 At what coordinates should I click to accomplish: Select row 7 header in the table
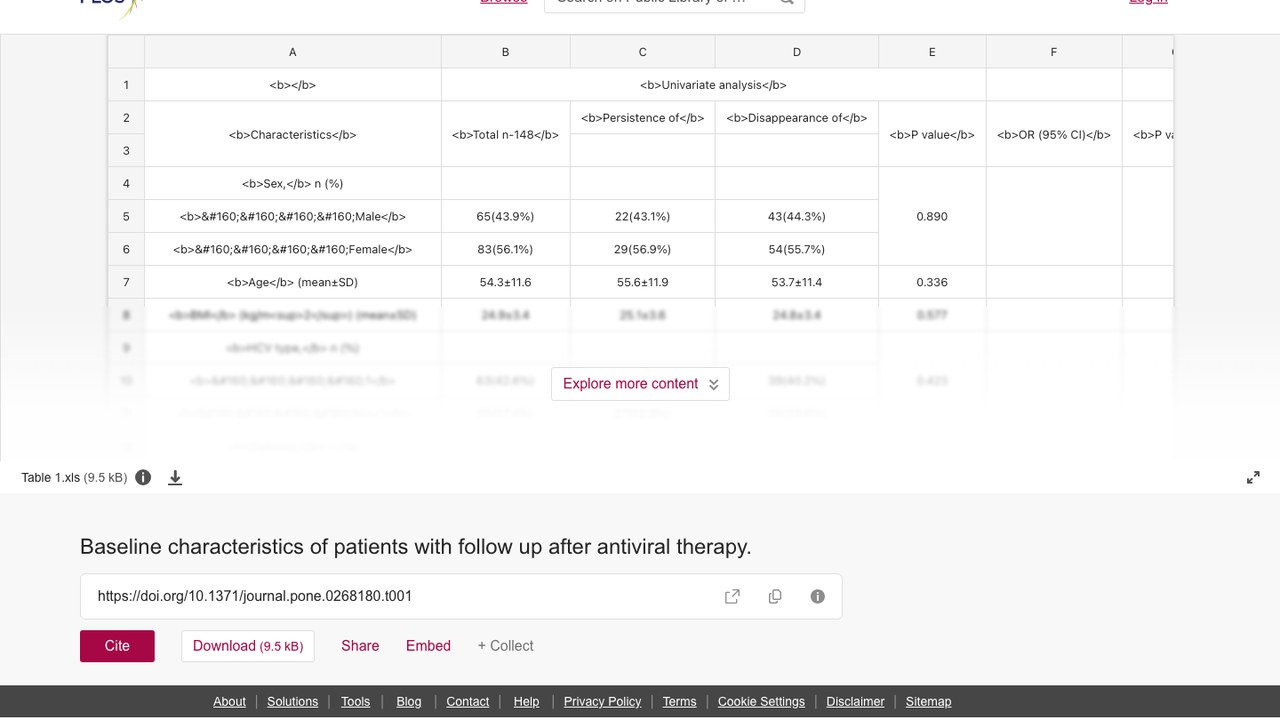click(126, 282)
